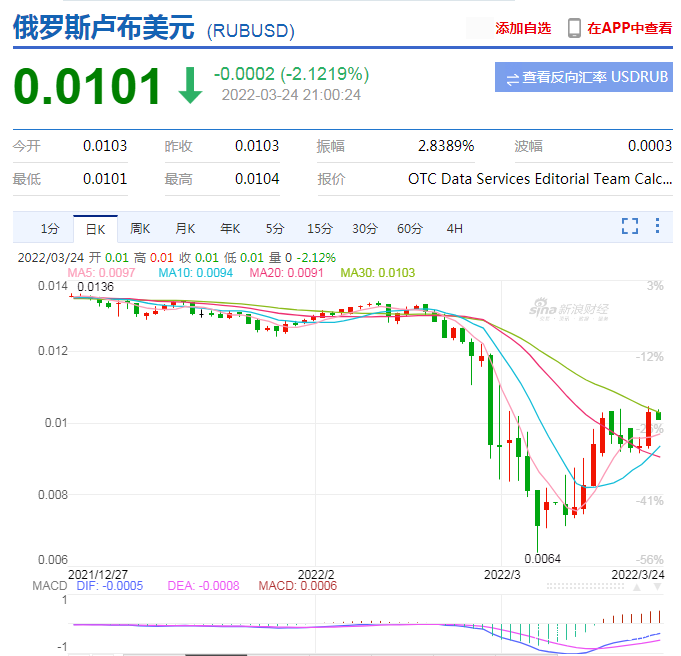Viewport: 681px width, 656px height.
Task: Switch to the 4H chart tab
Action: coord(455,229)
